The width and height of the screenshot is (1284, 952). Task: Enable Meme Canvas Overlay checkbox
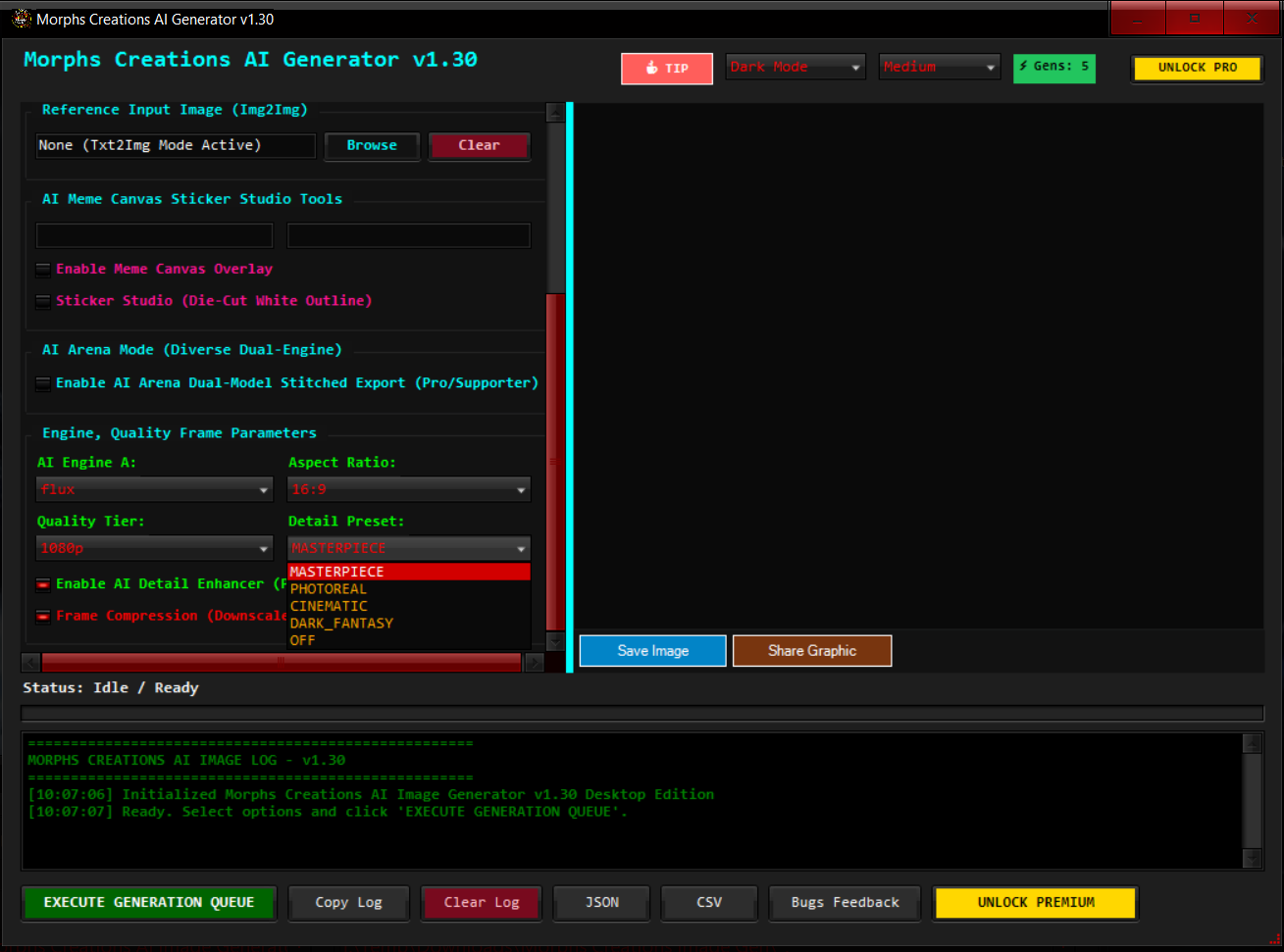point(43,269)
